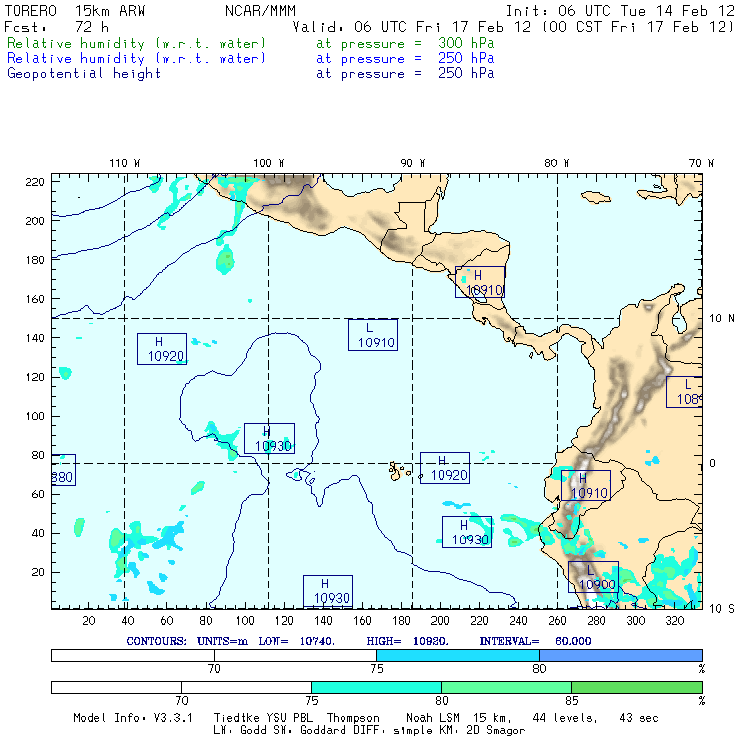
Task: Click the cyan 75-80% segment on upper colorbar
Action: tap(457, 654)
